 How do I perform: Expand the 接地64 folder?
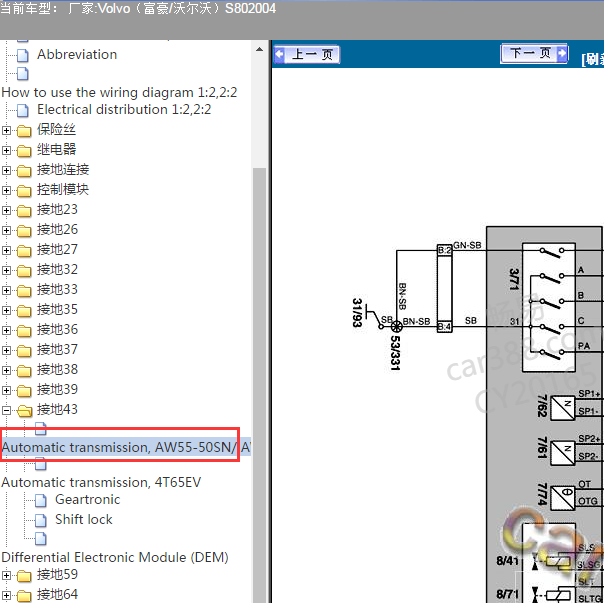tap(6, 596)
